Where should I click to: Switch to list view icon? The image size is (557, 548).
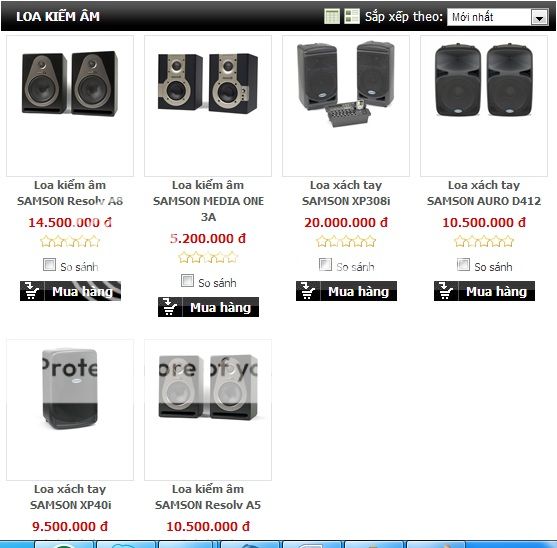click(x=352, y=16)
